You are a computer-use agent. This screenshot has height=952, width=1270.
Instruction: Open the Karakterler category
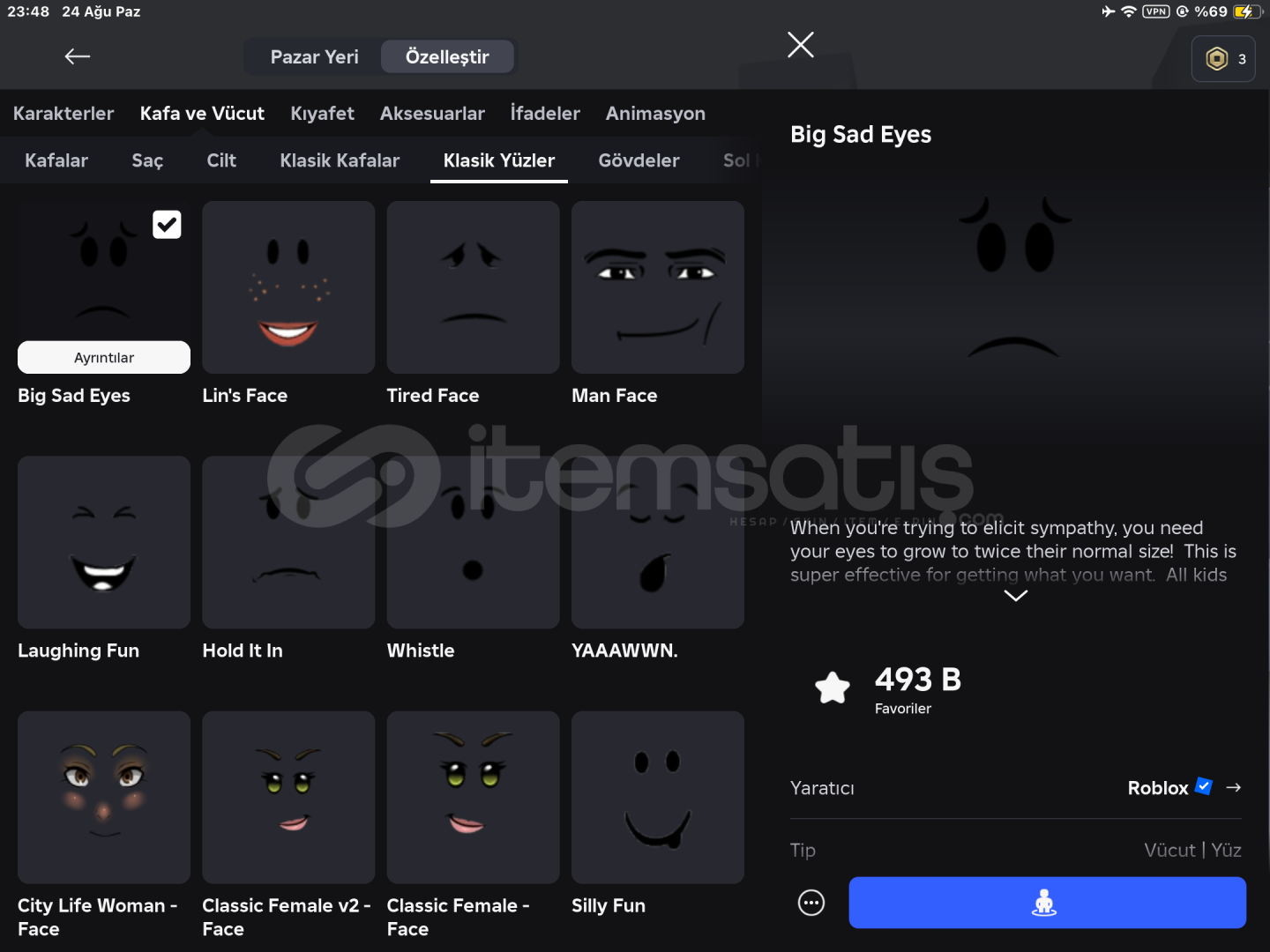(63, 114)
